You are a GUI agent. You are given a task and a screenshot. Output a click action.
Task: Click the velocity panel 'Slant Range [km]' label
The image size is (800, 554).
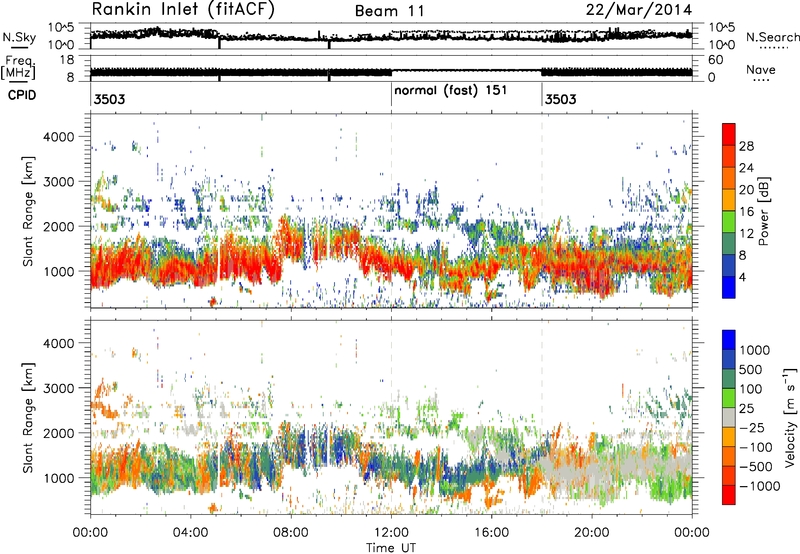pos(28,418)
